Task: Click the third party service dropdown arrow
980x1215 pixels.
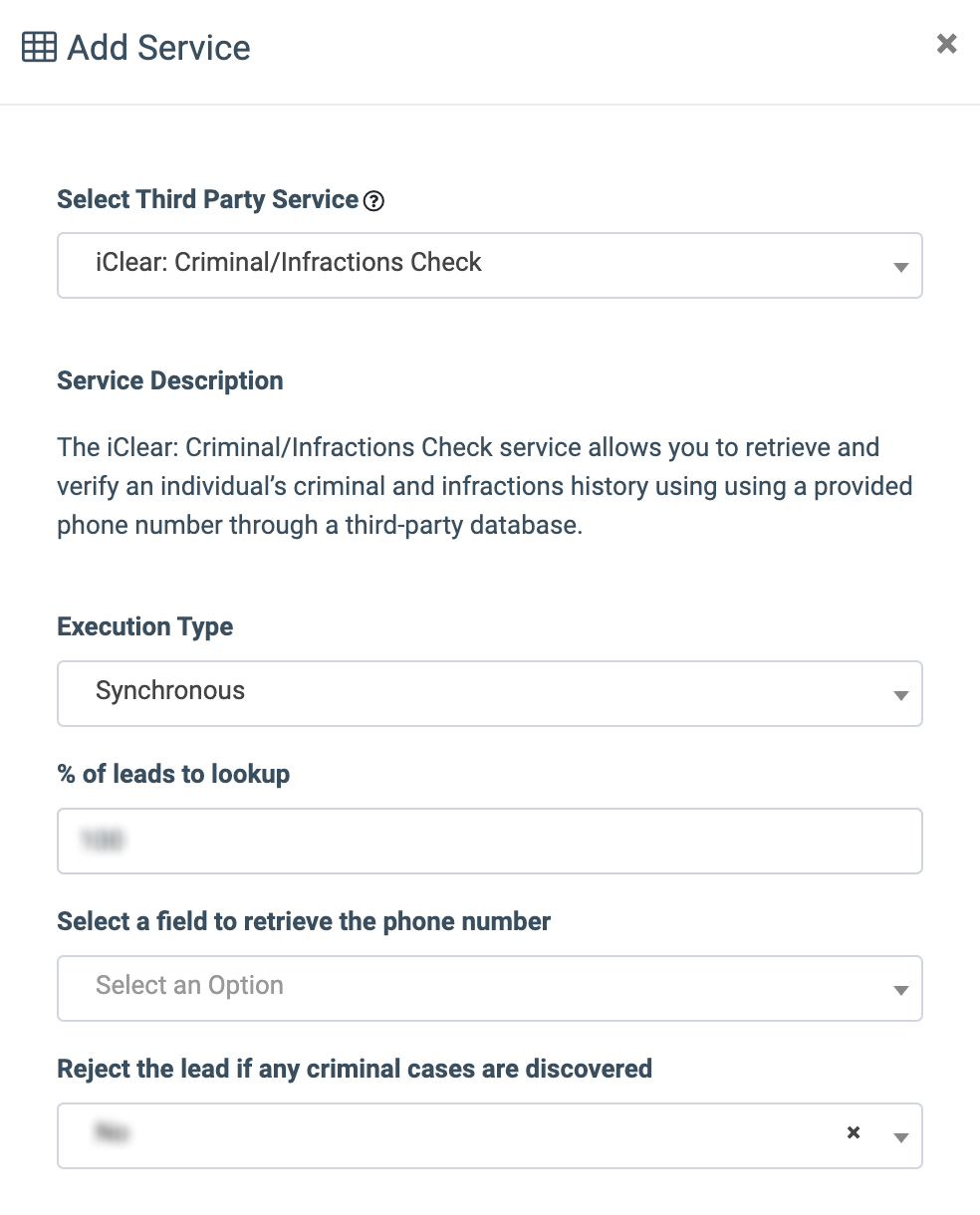Action: 900,267
